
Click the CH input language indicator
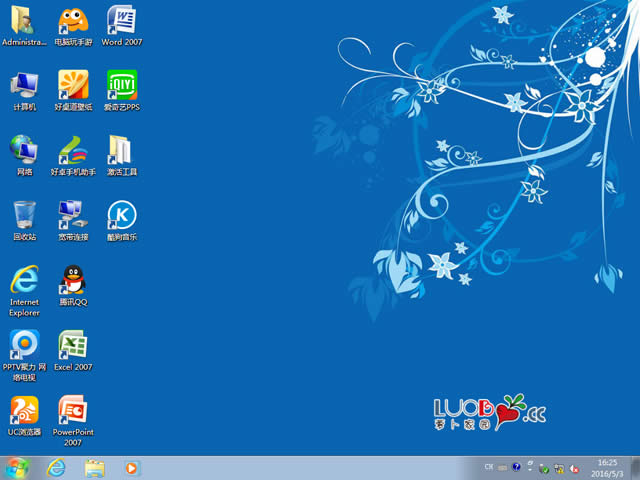489,467
